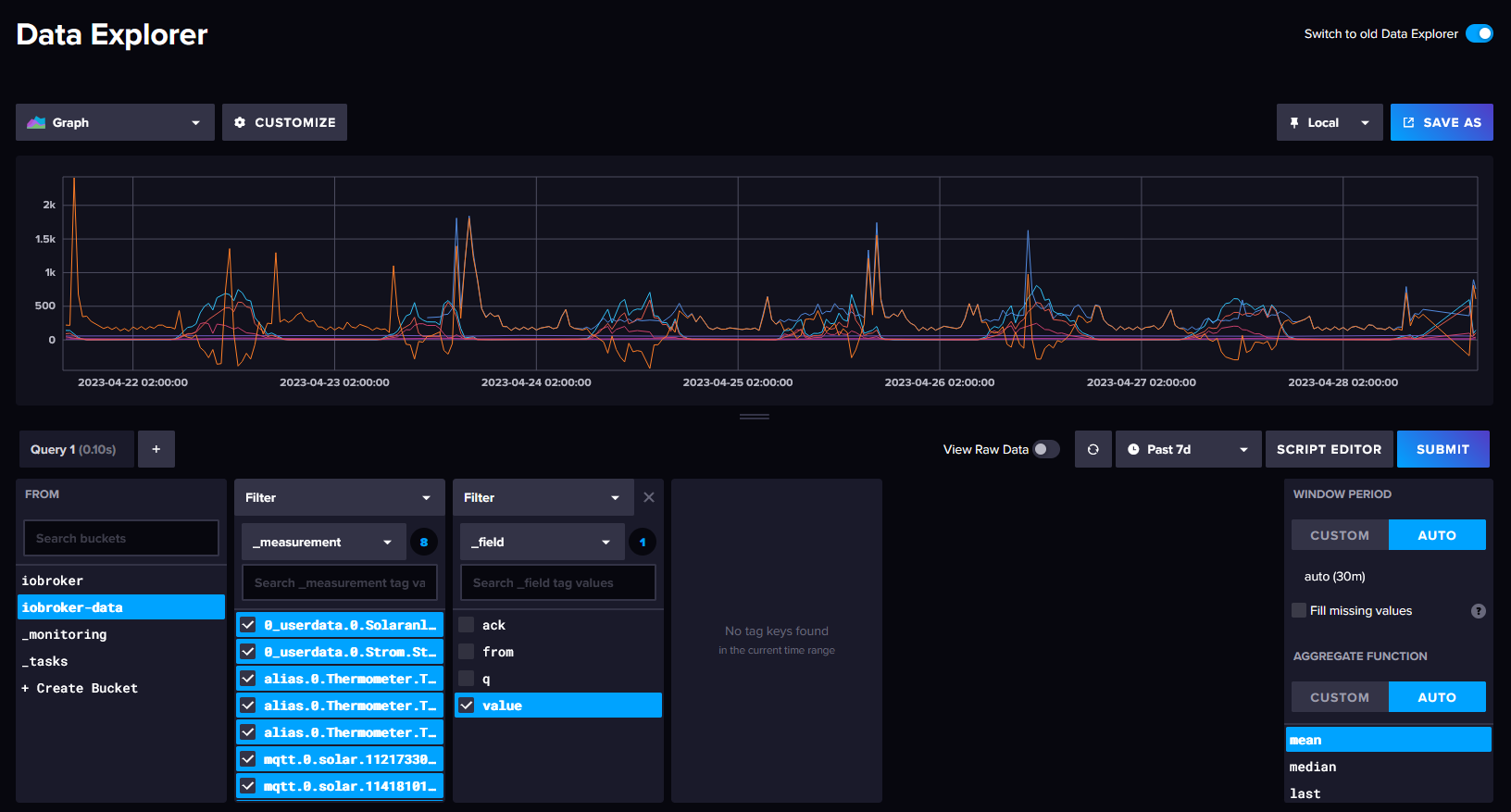Viewport: 1511px width, 812px height.
Task: Select the mean aggregate function
Action: pos(1389,740)
